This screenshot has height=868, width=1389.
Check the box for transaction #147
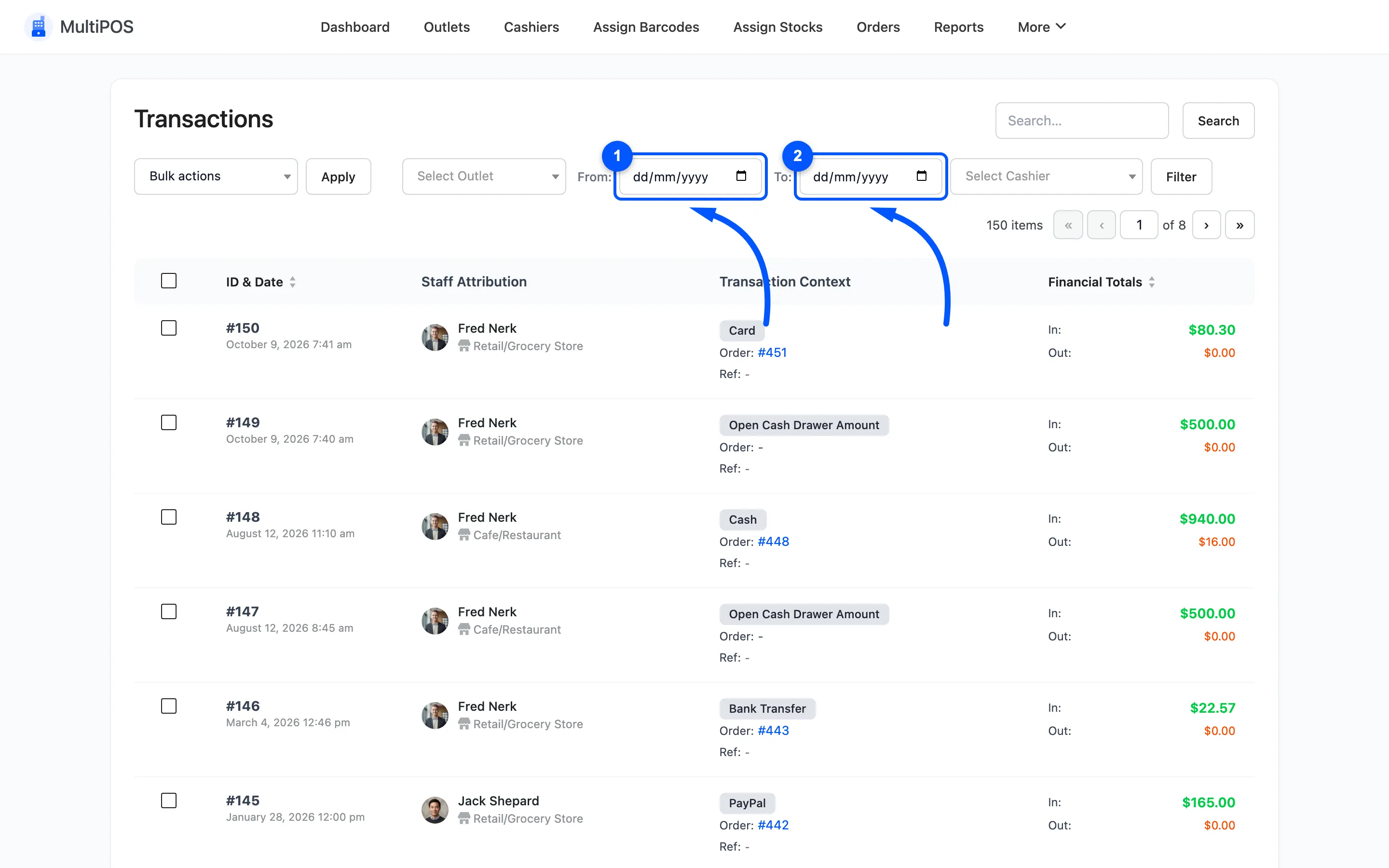[x=169, y=611]
